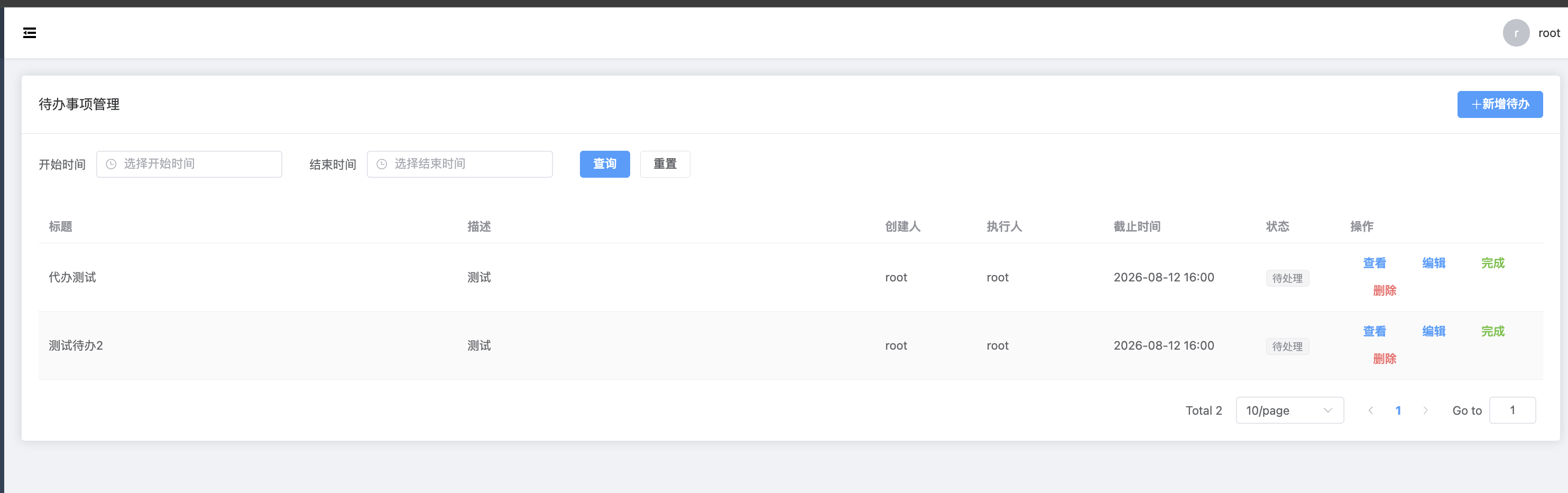Viewport: 1568px width, 493px height.
Task: Click the deadline 2026-08-12 16:00 for 代办测试
Action: click(x=1163, y=277)
